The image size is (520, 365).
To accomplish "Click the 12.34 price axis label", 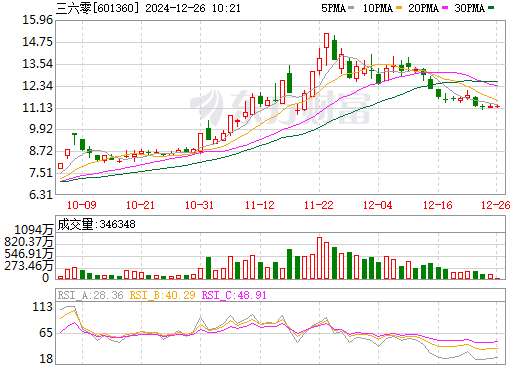I will pyautogui.click(x=38, y=86).
